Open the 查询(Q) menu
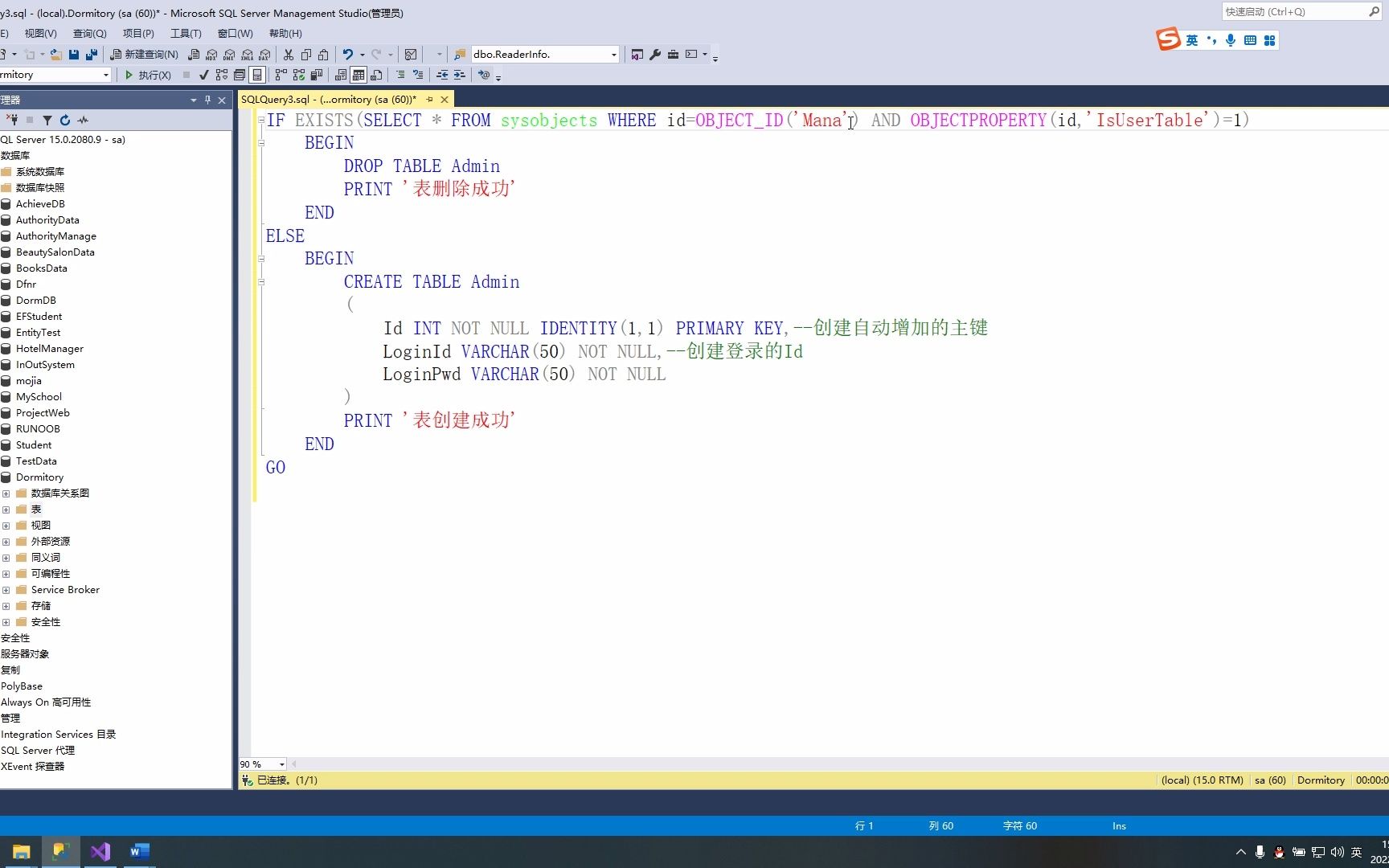 pos(89,33)
